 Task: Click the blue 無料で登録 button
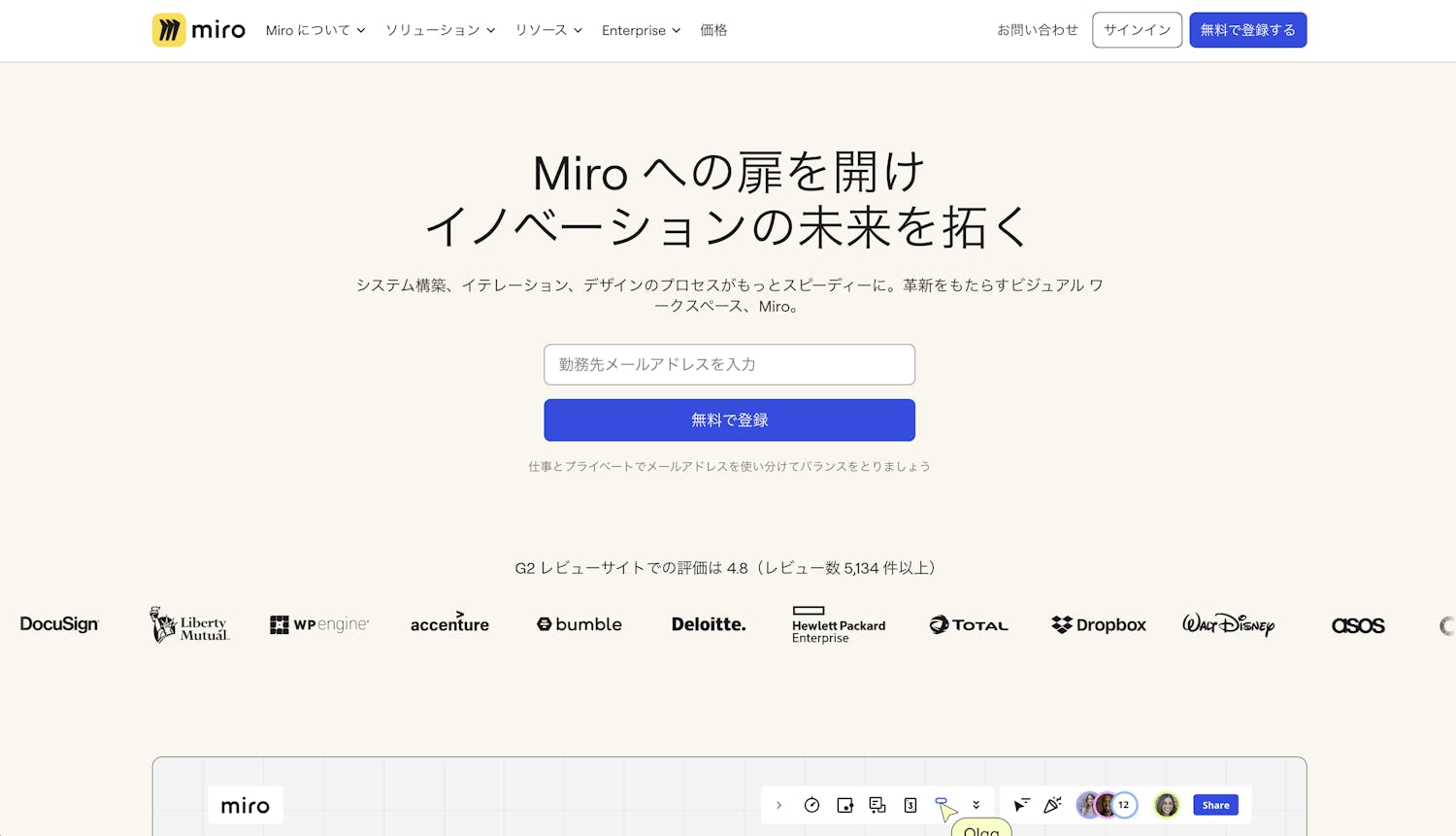pyautogui.click(x=729, y=420)
